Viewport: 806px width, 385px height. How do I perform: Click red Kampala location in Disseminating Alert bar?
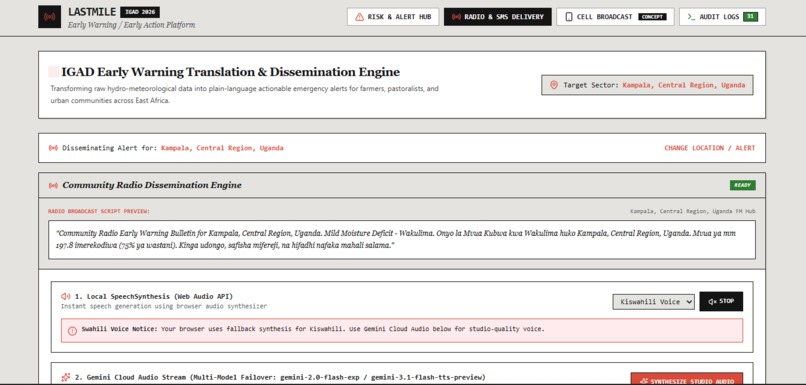(x=222, y=148)
